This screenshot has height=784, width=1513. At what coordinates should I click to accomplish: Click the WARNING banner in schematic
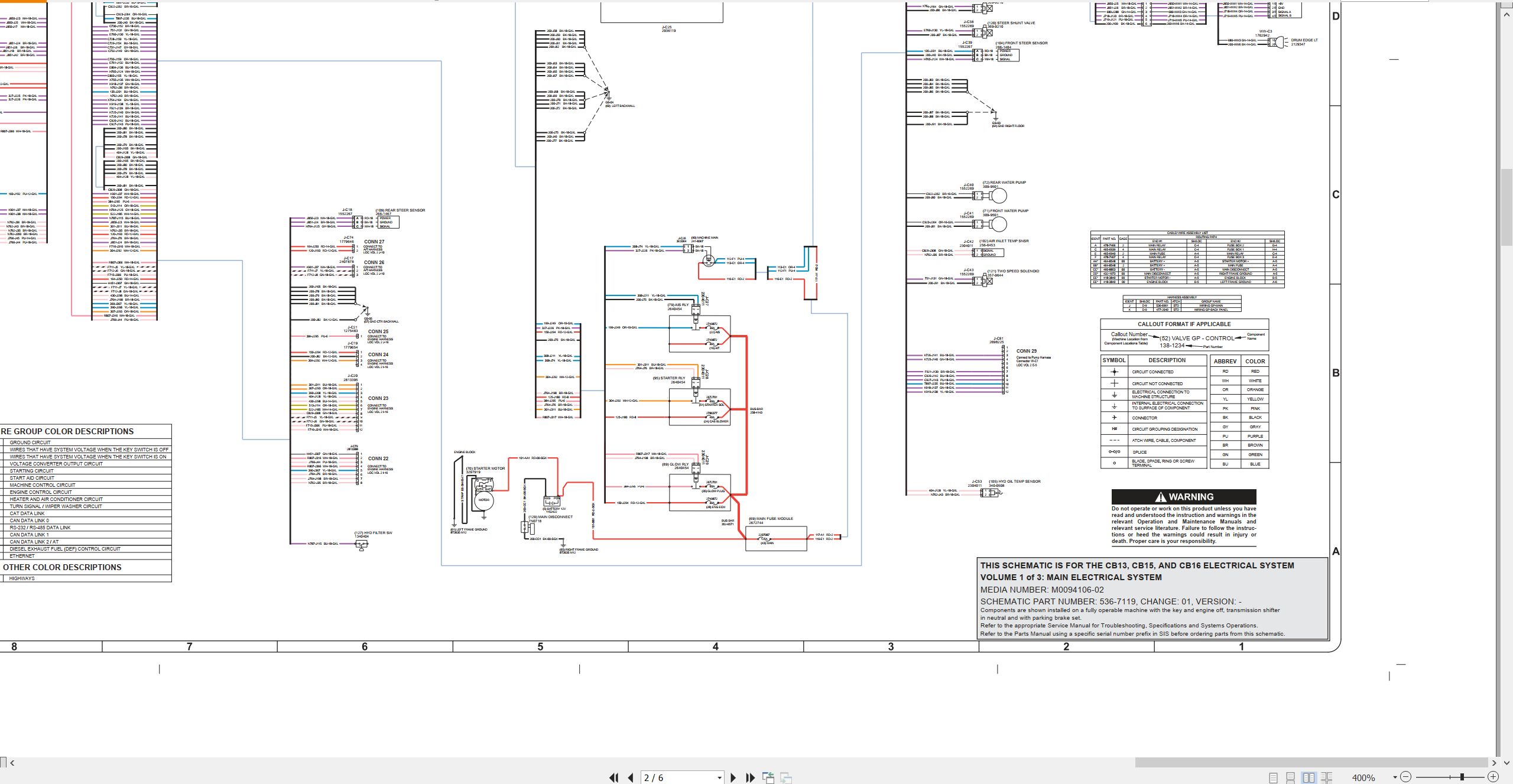(x=1184, y=497)
